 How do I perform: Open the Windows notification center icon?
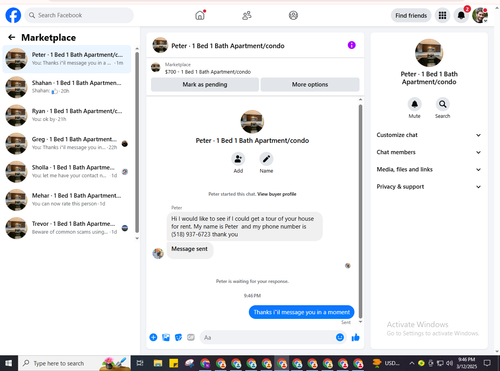tap(487, 363)
